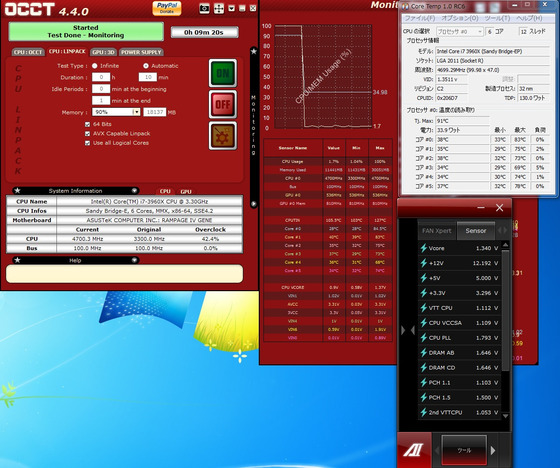The image size is (560, 468).
Task: Click the 2nd VTTCPU lightning bolt icon
Action: pyautogui.click(x=424, y=412)
